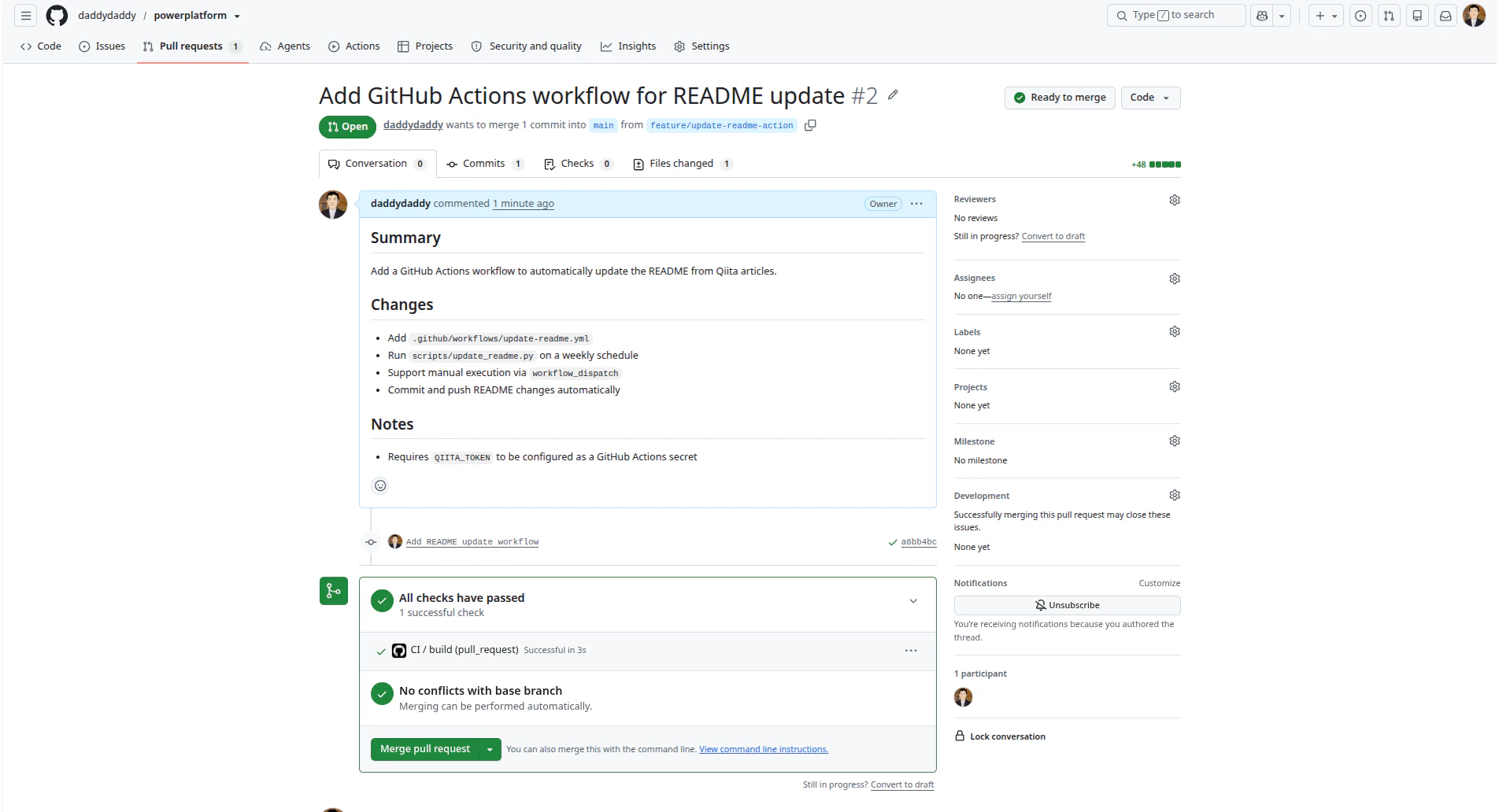The height and width of the screenshot is (812, 1499).
Task: Click the GitHub Actions icon for CI build
Action: click(x=399, y=651)
